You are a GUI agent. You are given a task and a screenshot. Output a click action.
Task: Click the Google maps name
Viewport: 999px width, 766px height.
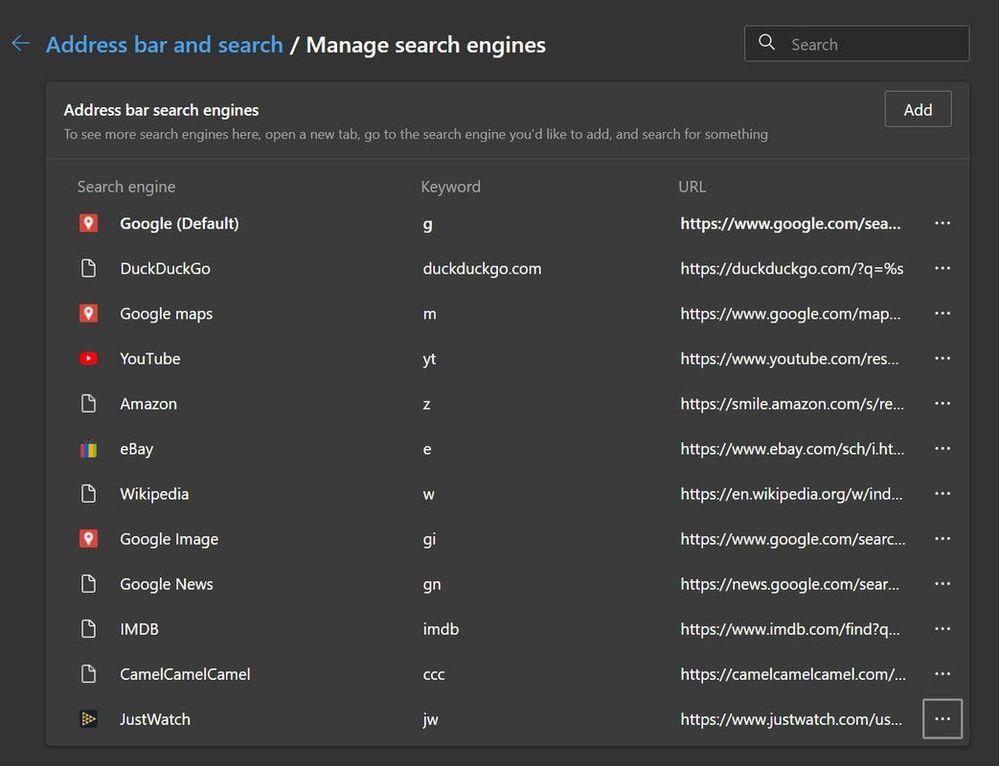(166, 314)
